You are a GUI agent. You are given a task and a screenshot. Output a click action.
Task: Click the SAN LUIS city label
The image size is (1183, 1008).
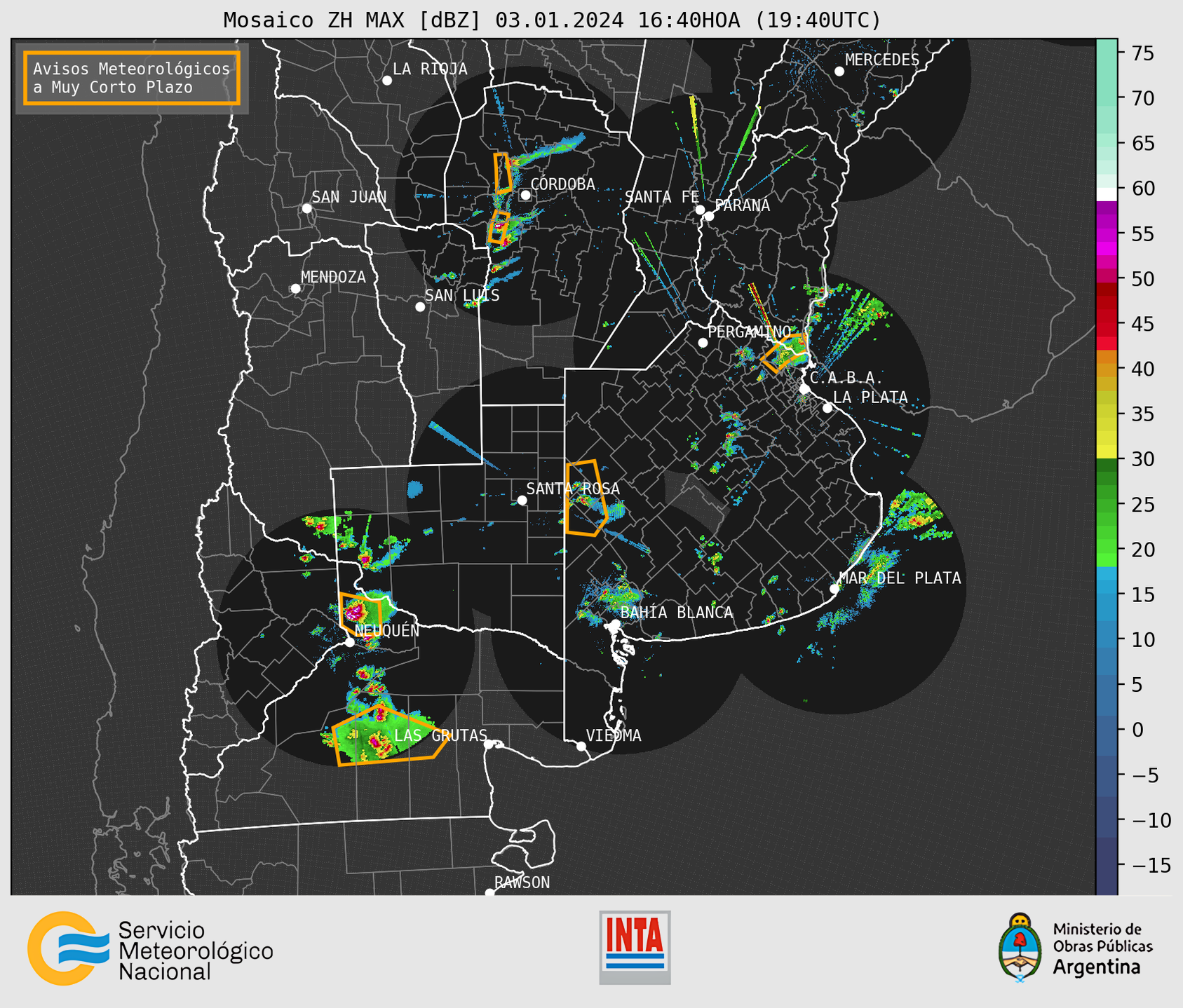point(462,295)
